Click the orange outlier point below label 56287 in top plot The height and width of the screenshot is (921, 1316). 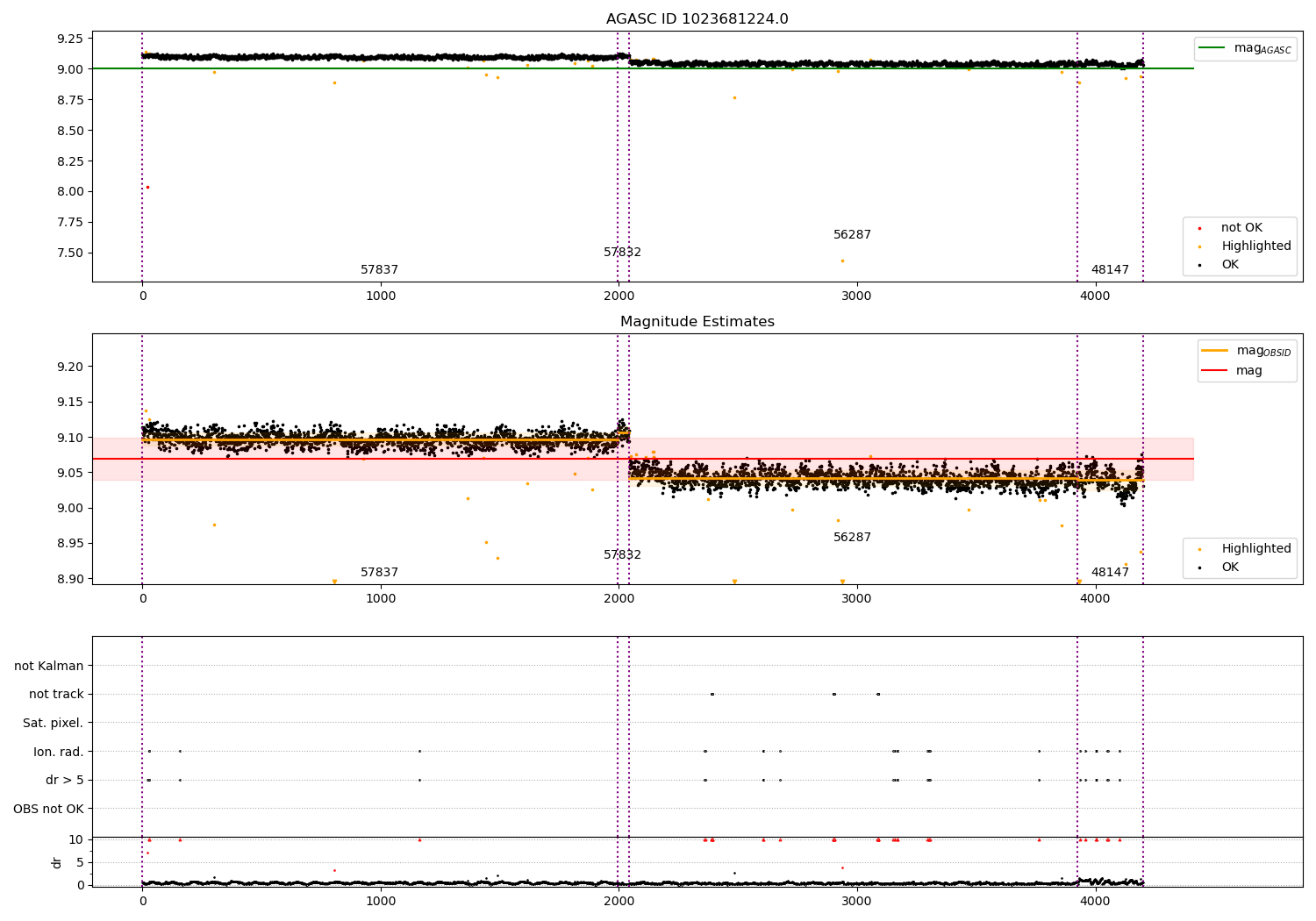(x=842, y=261)
